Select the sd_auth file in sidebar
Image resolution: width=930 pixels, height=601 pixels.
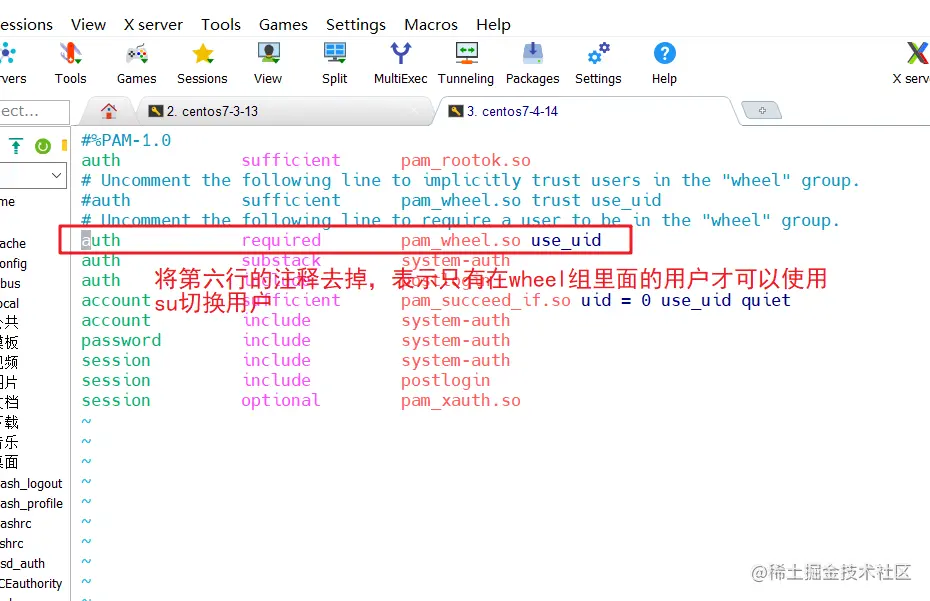[23, 564]
